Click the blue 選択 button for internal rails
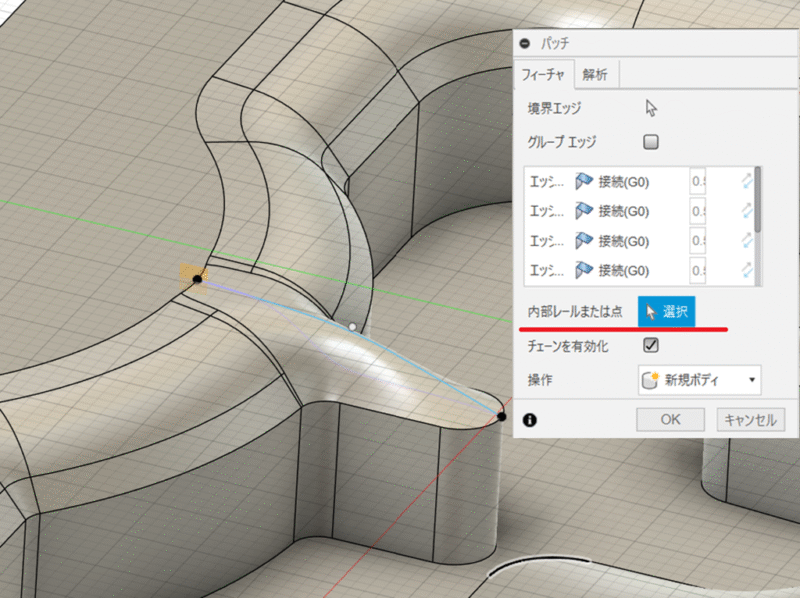This screenshot has height=598, width=800. tap(667, 312)
